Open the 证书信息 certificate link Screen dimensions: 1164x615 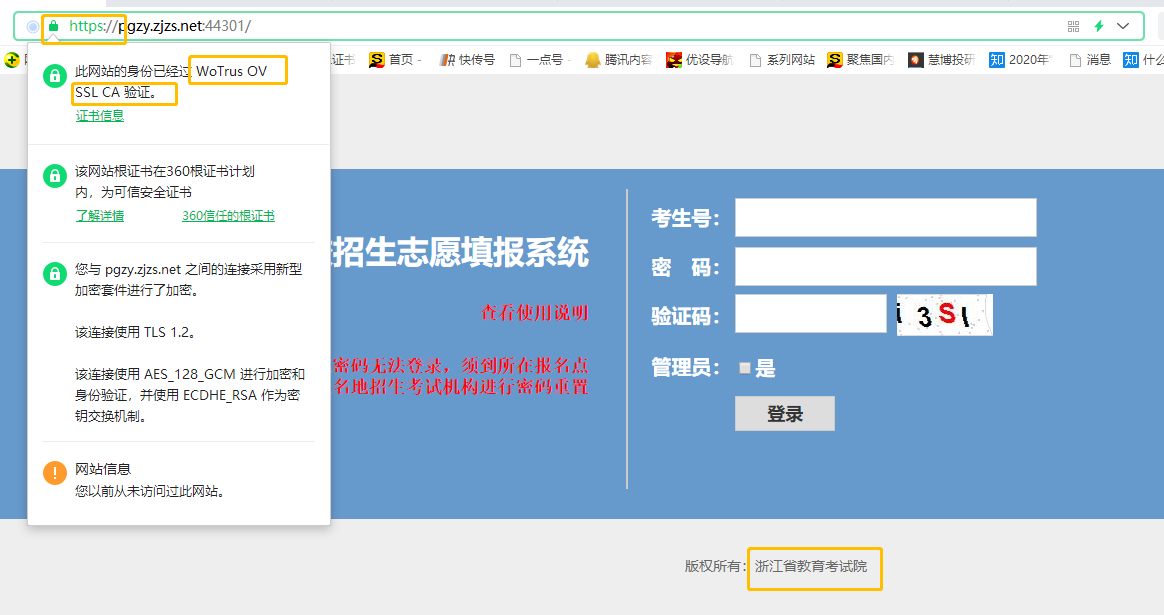pyautogui.click(x=100, y=115)
